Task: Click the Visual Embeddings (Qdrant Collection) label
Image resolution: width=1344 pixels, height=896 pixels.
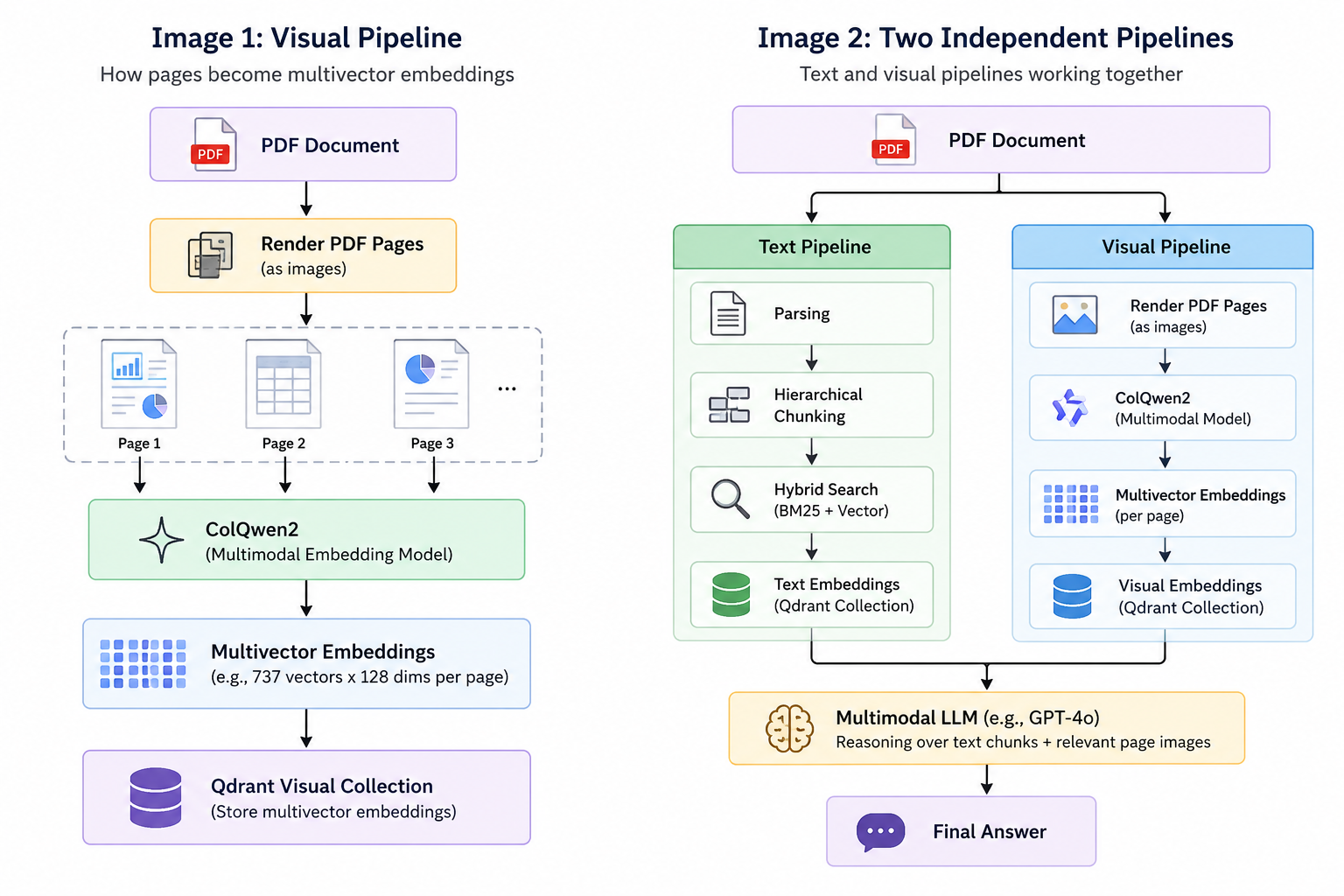Action: (1191, 596)
